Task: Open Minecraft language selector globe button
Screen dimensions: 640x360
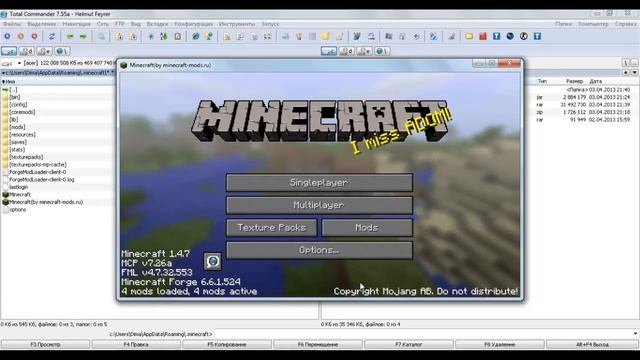Action: coord(213,261)
